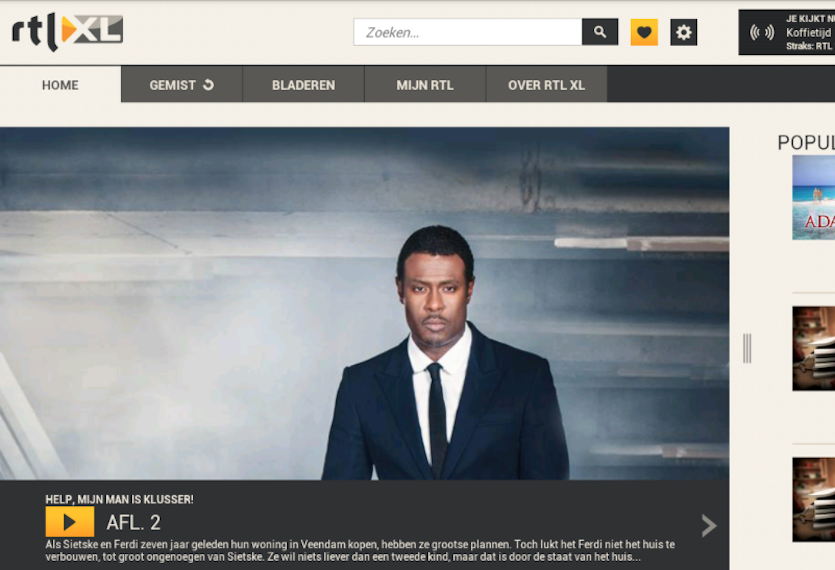
Task: Click the Help, Mijn Man Is Klusser! title
Action: point(119,499)
